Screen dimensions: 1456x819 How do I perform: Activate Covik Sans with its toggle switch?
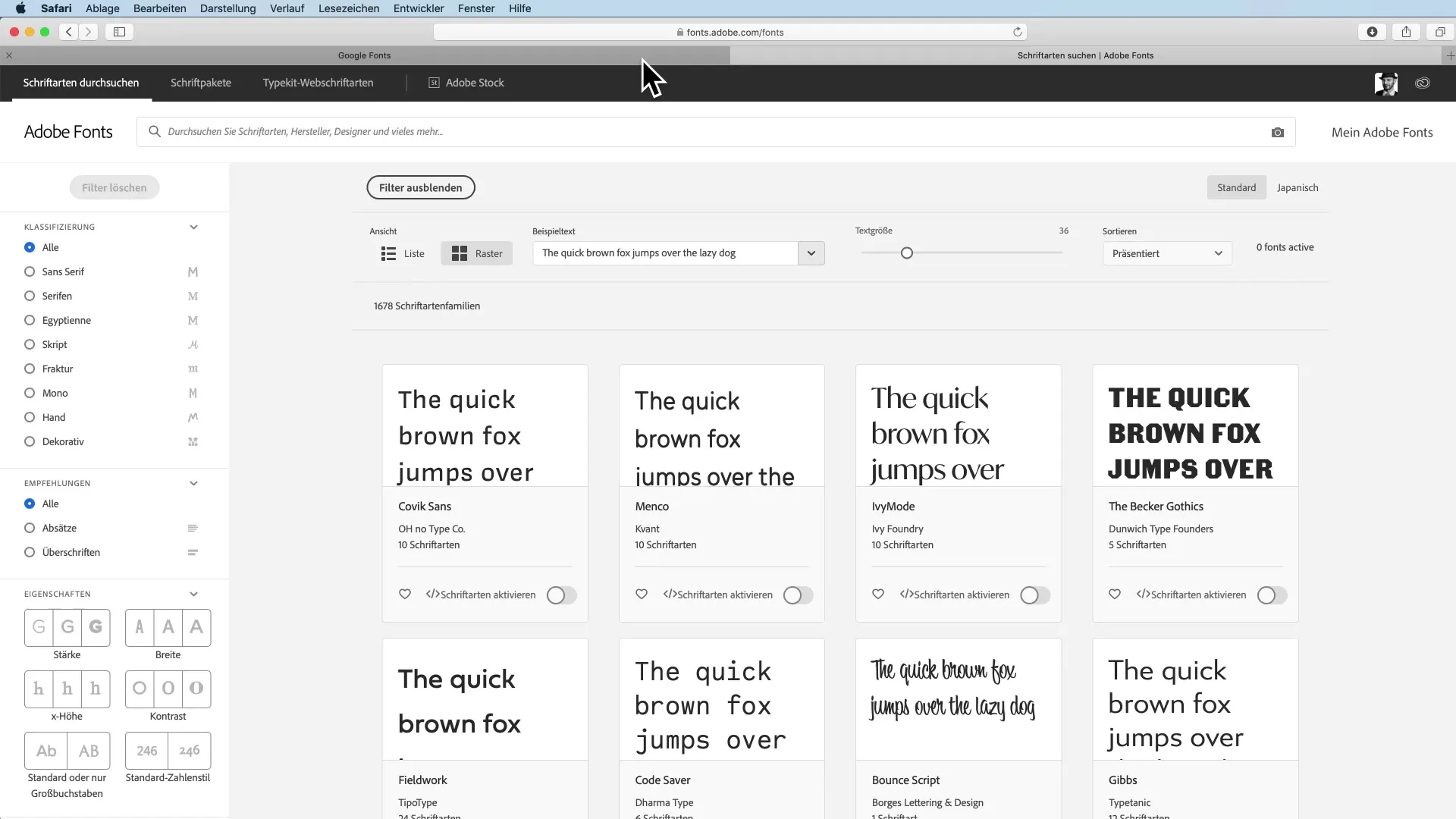pos(561,595)
